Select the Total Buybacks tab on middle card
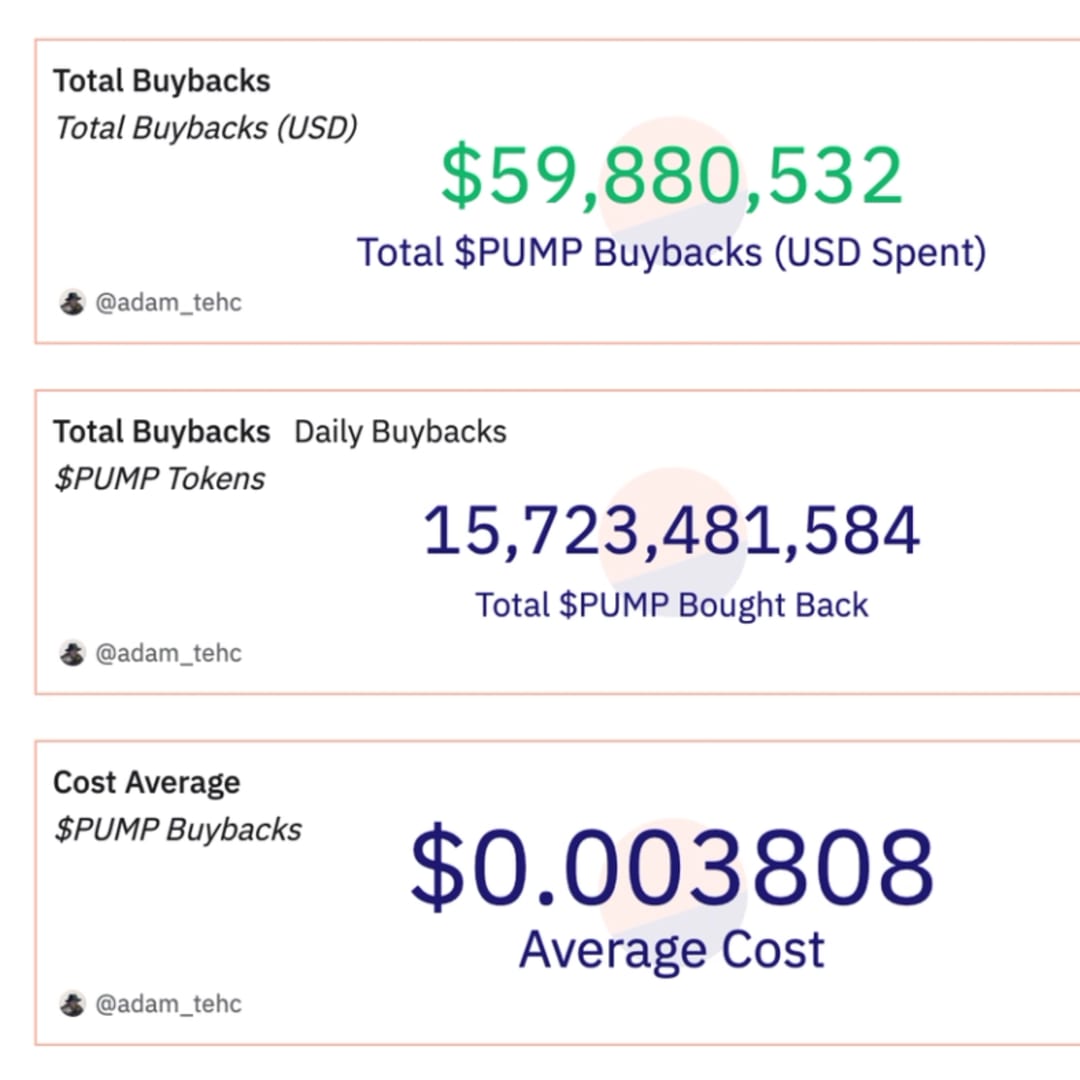 163,431
